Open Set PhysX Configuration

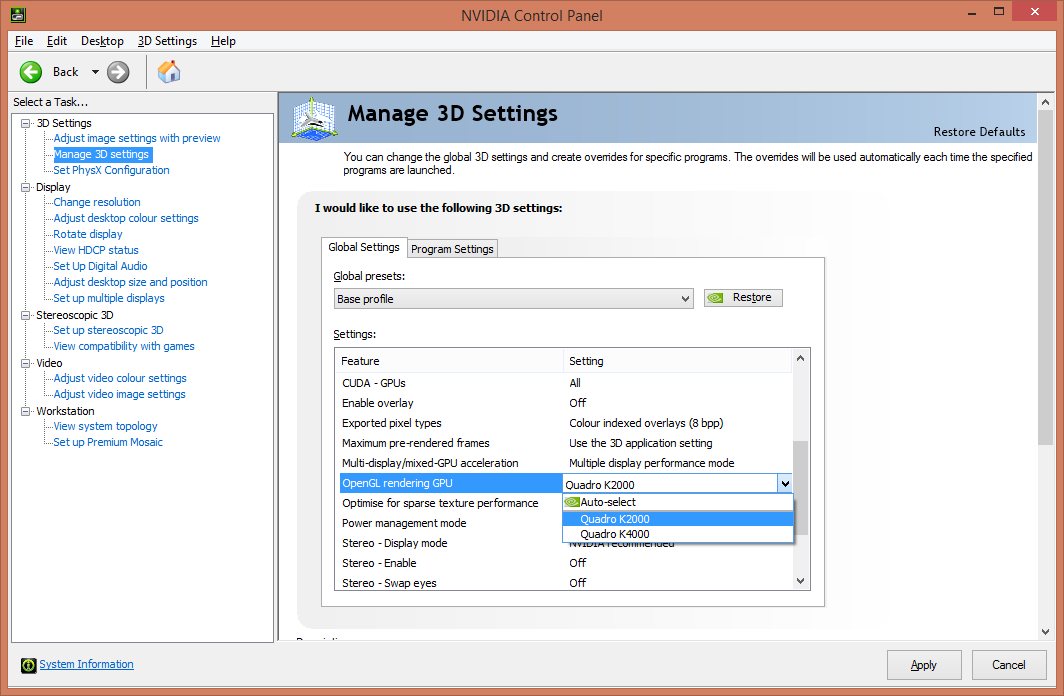[111, 170]
